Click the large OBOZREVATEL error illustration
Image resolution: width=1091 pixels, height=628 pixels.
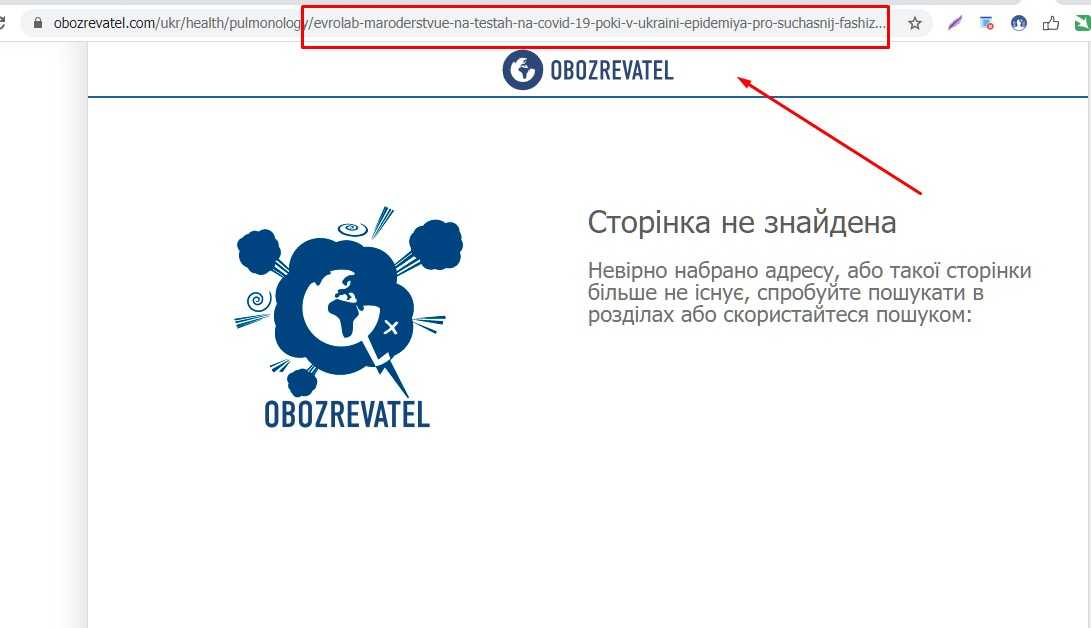coord(348,317)
